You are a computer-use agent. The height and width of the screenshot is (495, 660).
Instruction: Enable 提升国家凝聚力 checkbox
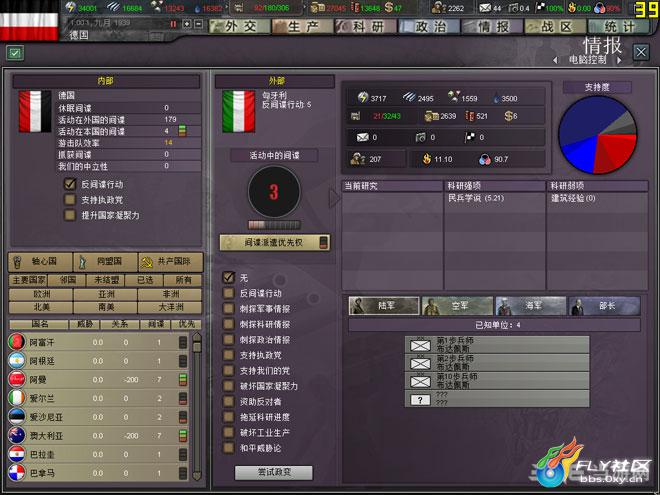tap(70, 215)
